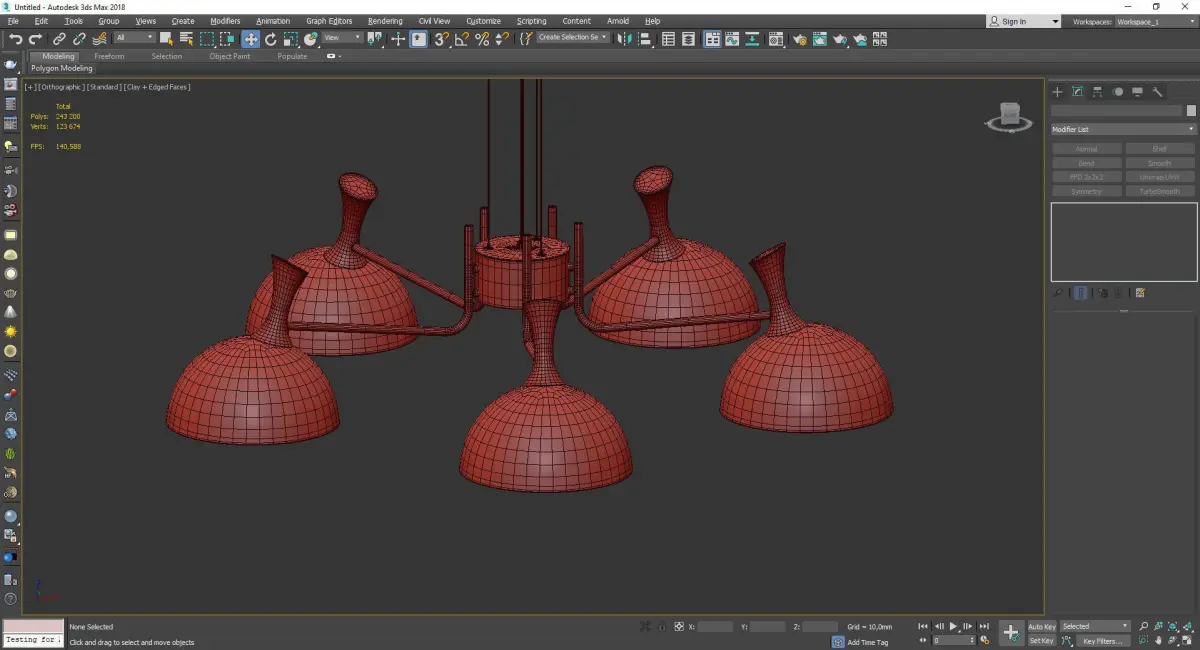Open the Animation menu
Image resolution: width=1200 pixels, height=650 pixels.
[x=273, y=21]
